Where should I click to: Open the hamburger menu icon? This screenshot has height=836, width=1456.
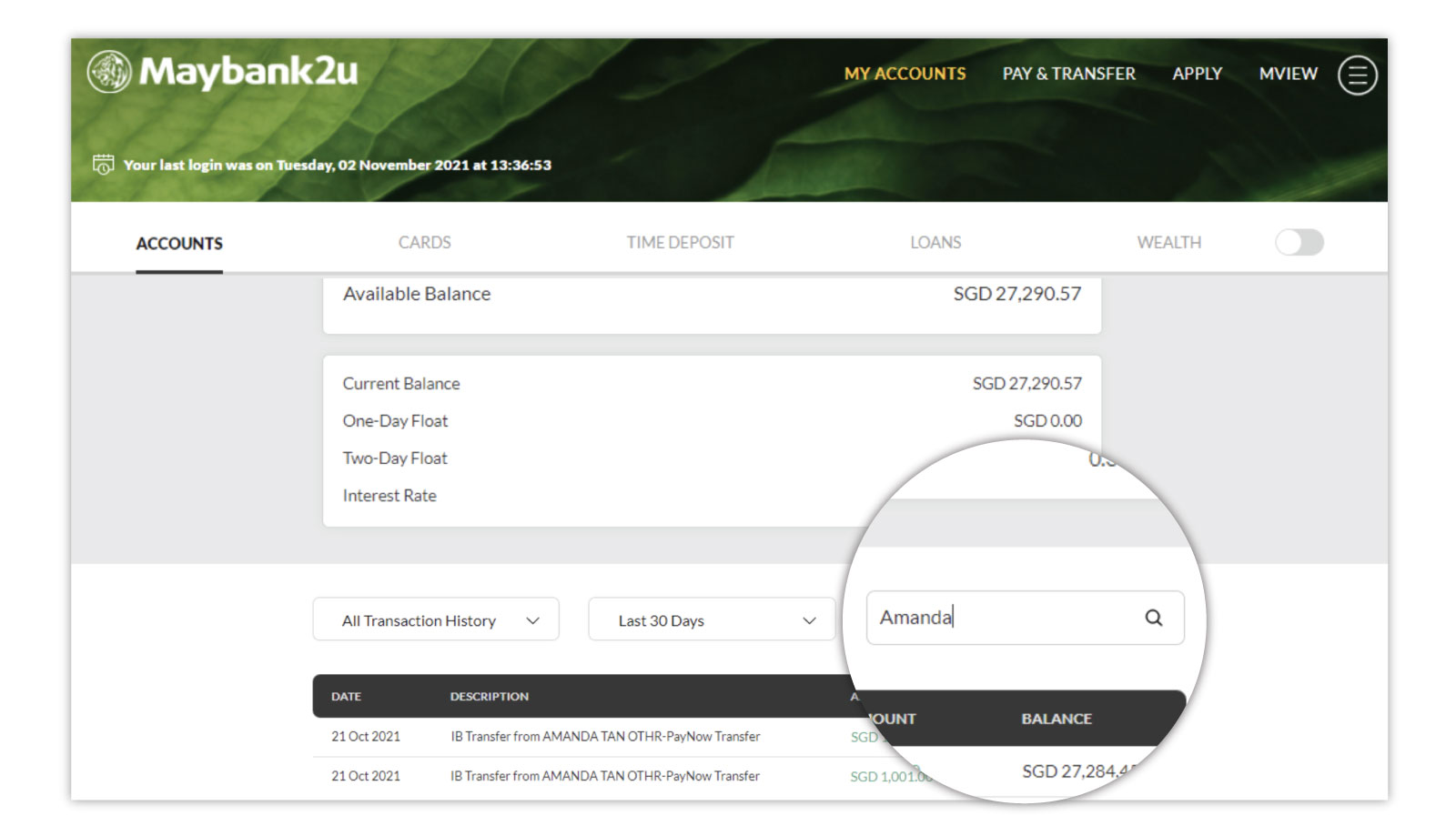tap(1357, 75)
